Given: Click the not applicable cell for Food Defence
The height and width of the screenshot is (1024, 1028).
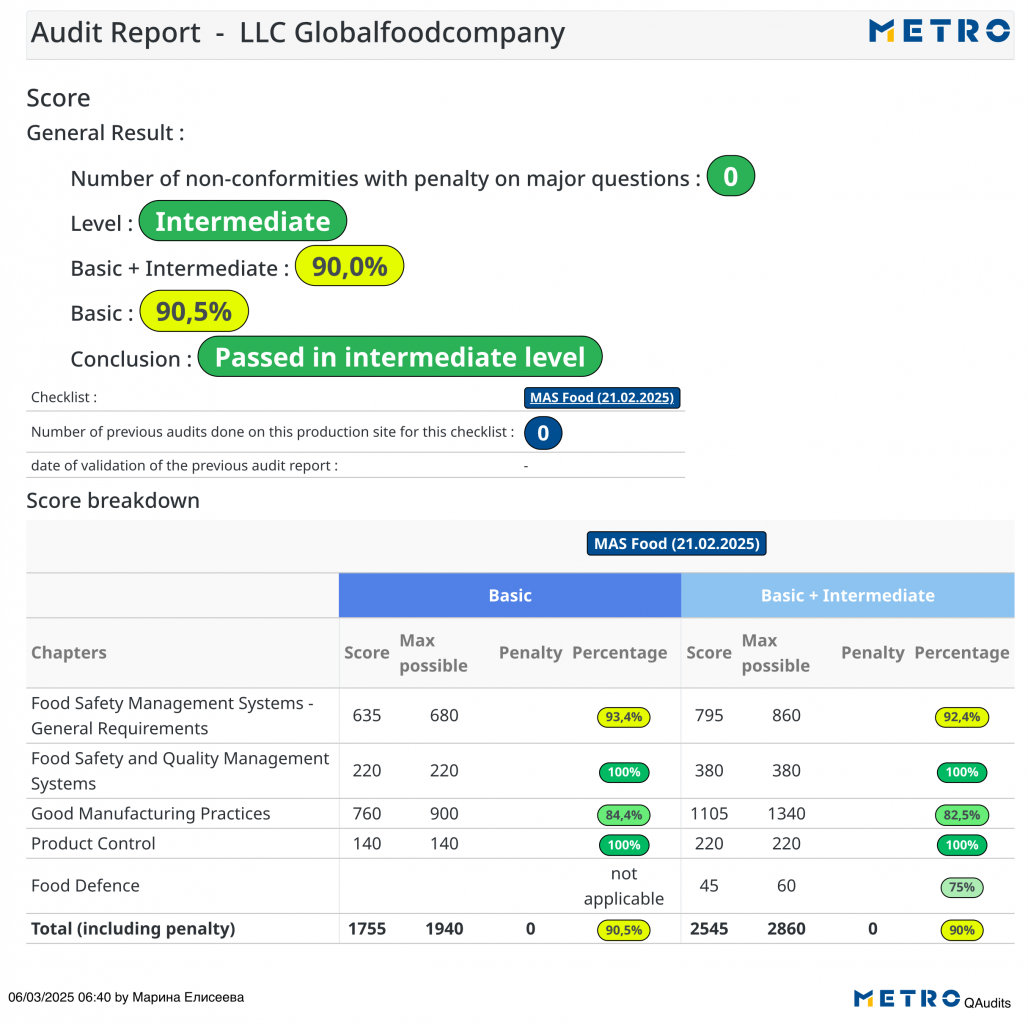Looking at the screenshot, I should 623,886.
